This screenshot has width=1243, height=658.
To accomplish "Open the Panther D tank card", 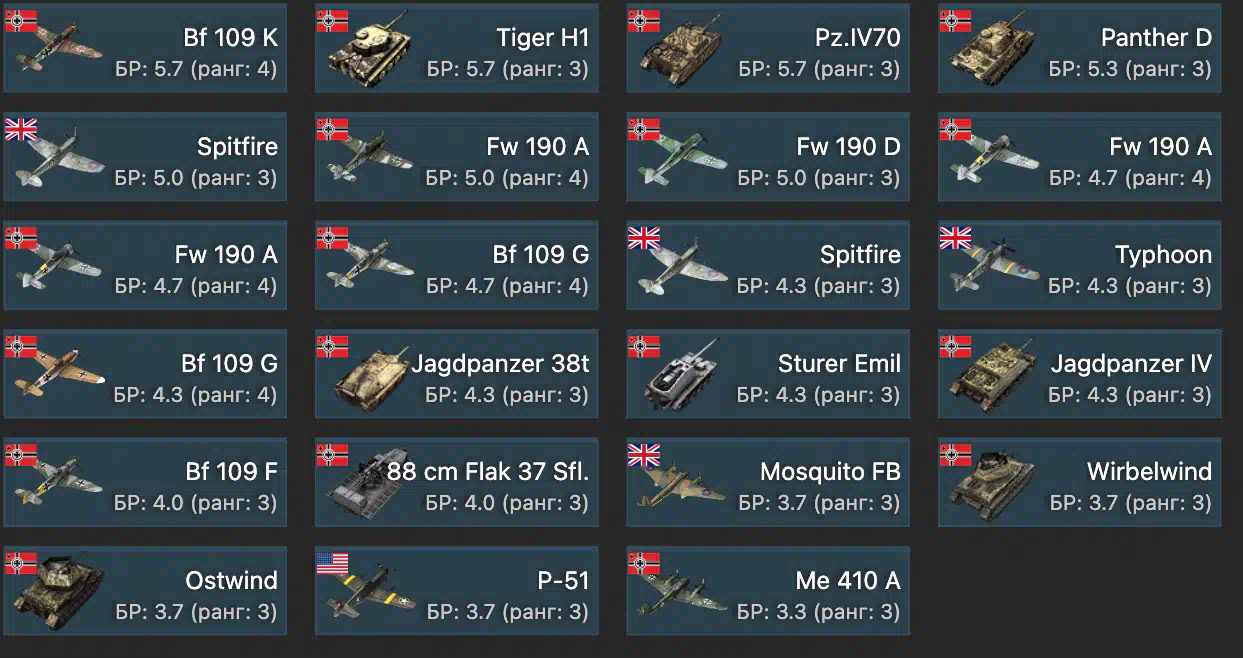I will [x=1079, y=49].
